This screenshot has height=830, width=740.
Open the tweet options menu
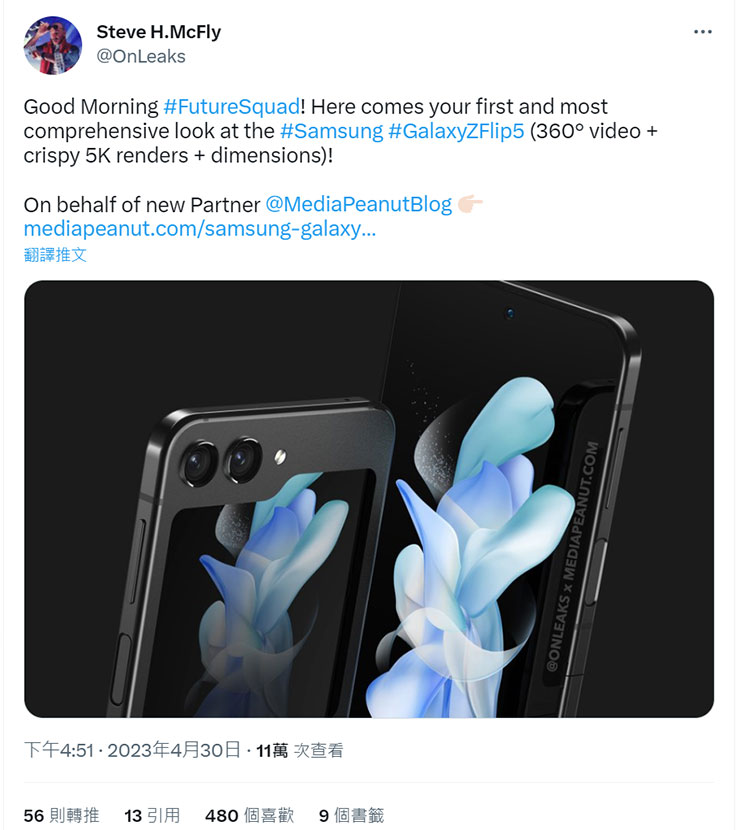(703, 31)
